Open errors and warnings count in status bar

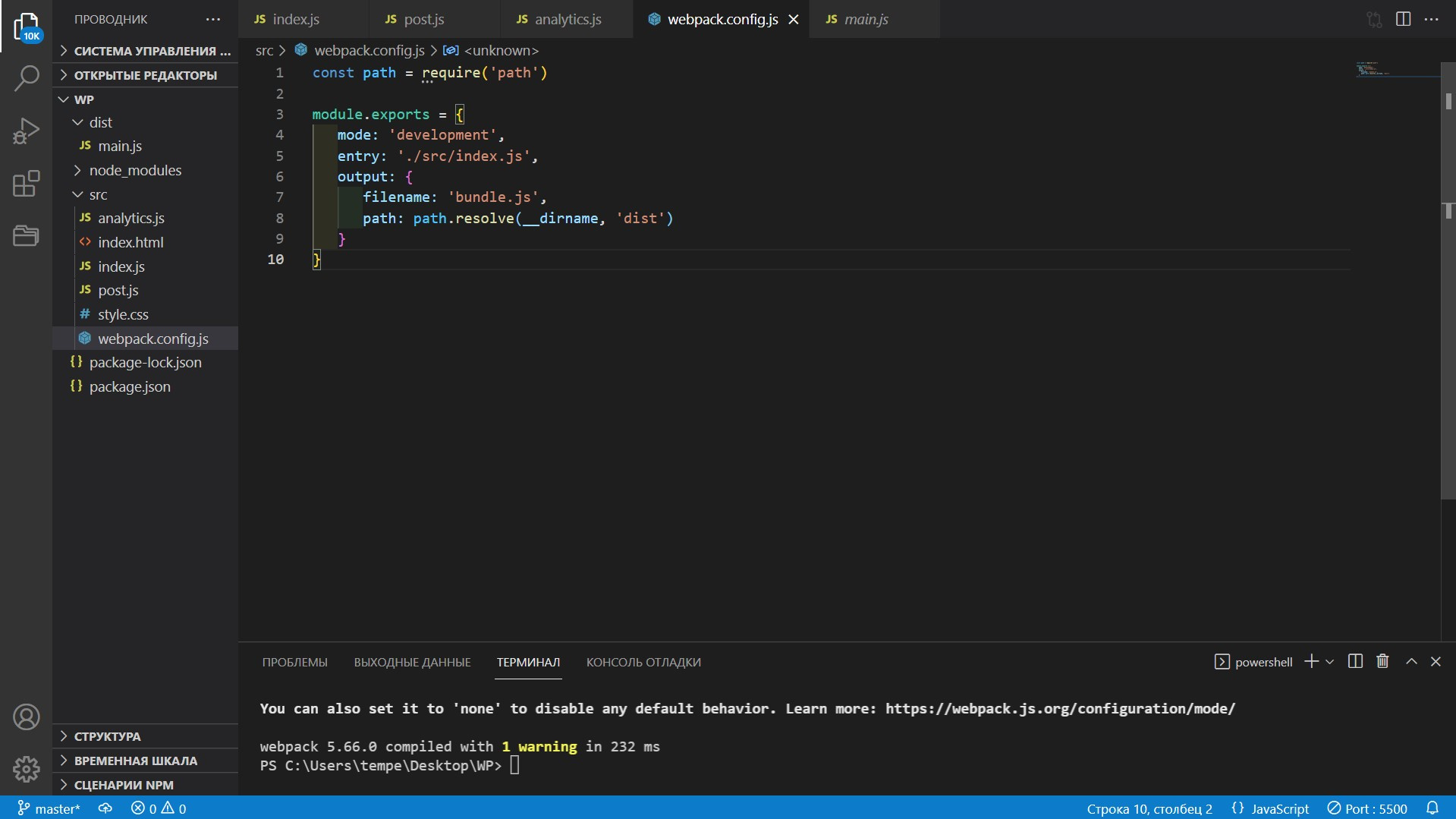click(159, 808)
